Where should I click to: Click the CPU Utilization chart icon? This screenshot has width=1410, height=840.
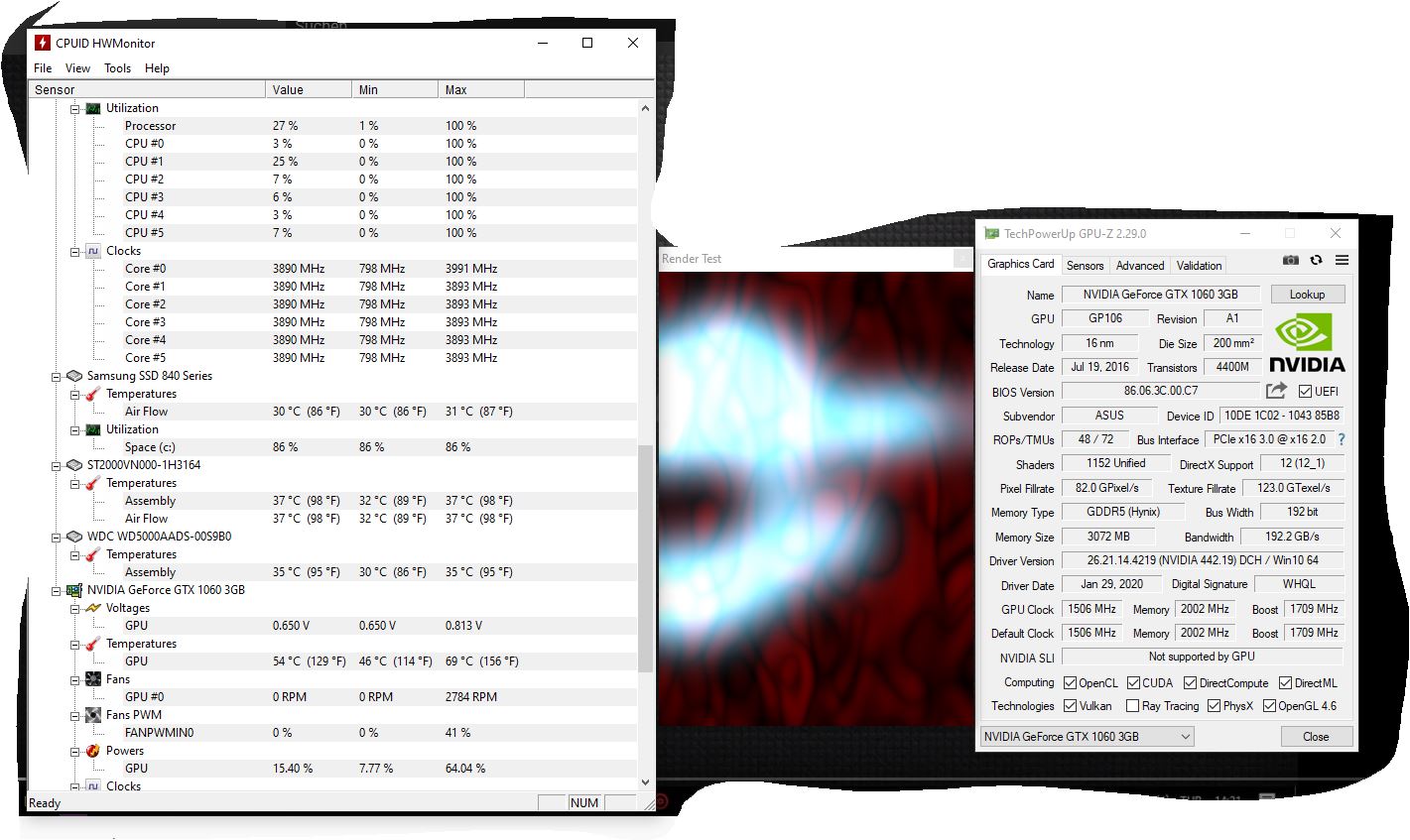pyautogui.click(x=93, y=108)
